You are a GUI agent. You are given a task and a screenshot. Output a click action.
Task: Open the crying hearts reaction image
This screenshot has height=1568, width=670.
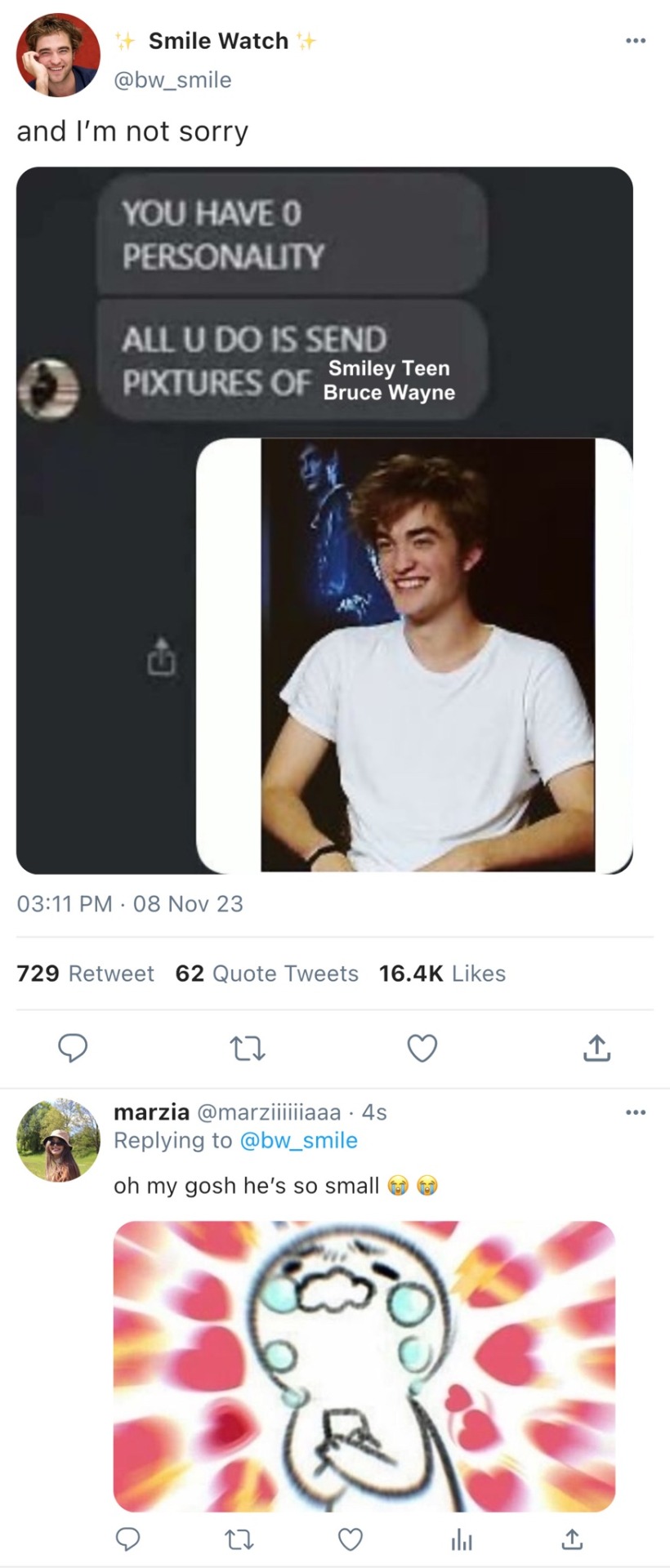point(364,1365)
